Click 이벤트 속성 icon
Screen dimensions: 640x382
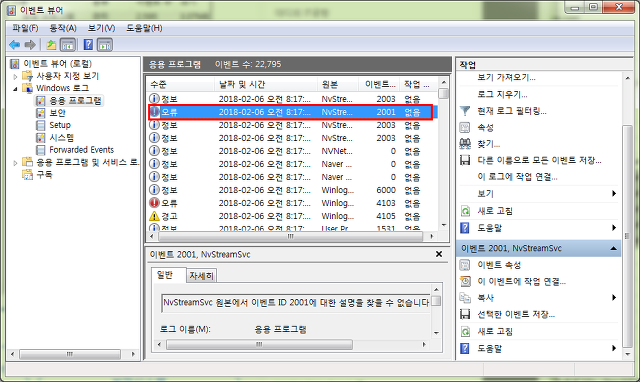point(465,265)
